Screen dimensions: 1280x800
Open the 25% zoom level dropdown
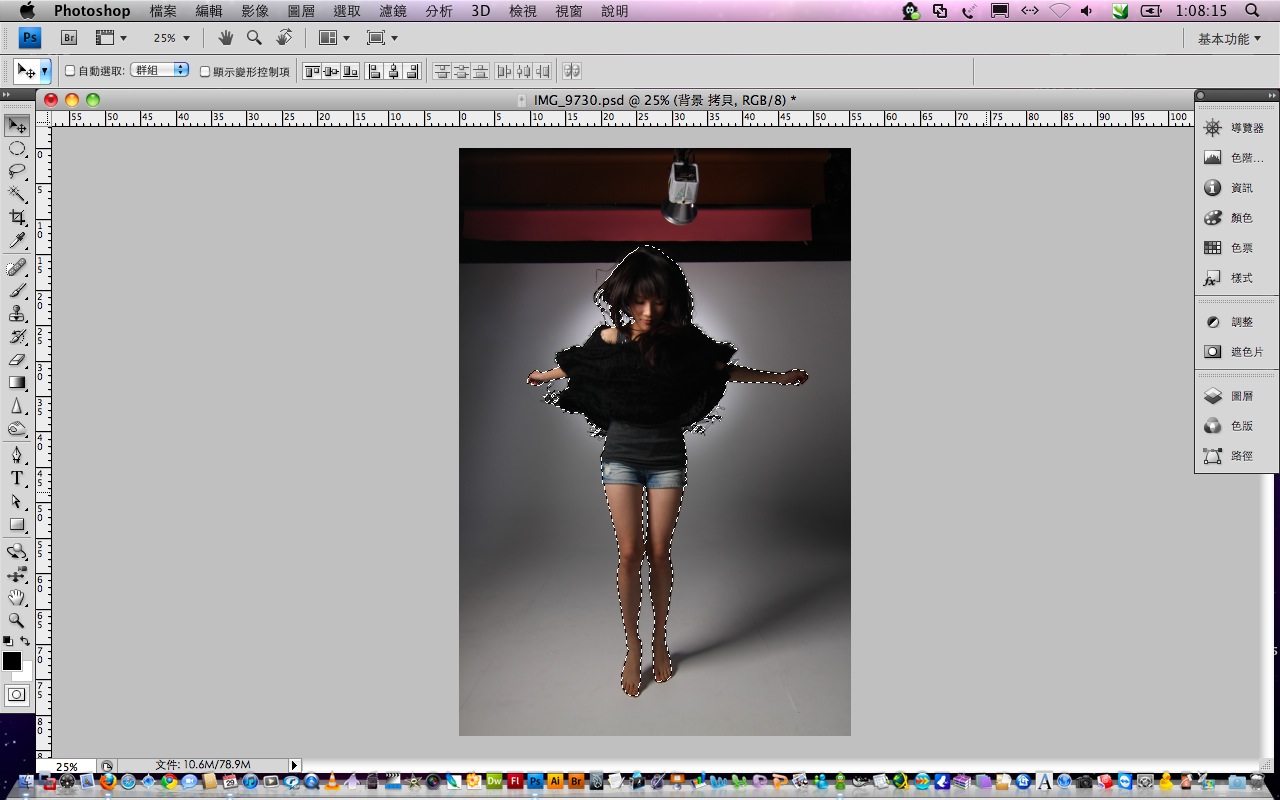[170, 38]
